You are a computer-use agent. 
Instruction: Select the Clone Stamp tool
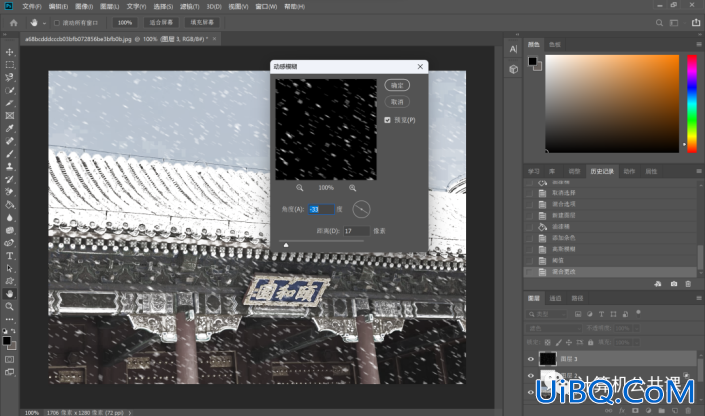coord(9,166)
